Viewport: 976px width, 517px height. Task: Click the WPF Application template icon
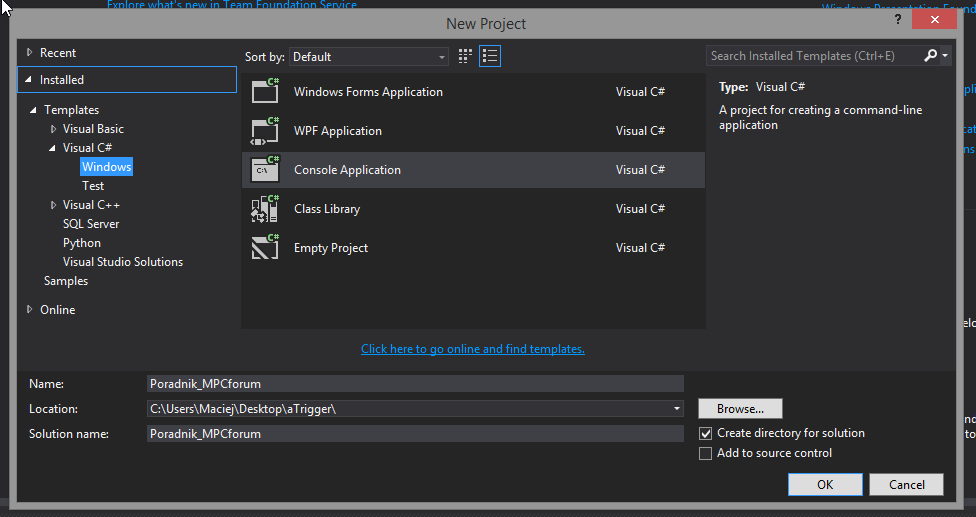click(x=266, y=131)
